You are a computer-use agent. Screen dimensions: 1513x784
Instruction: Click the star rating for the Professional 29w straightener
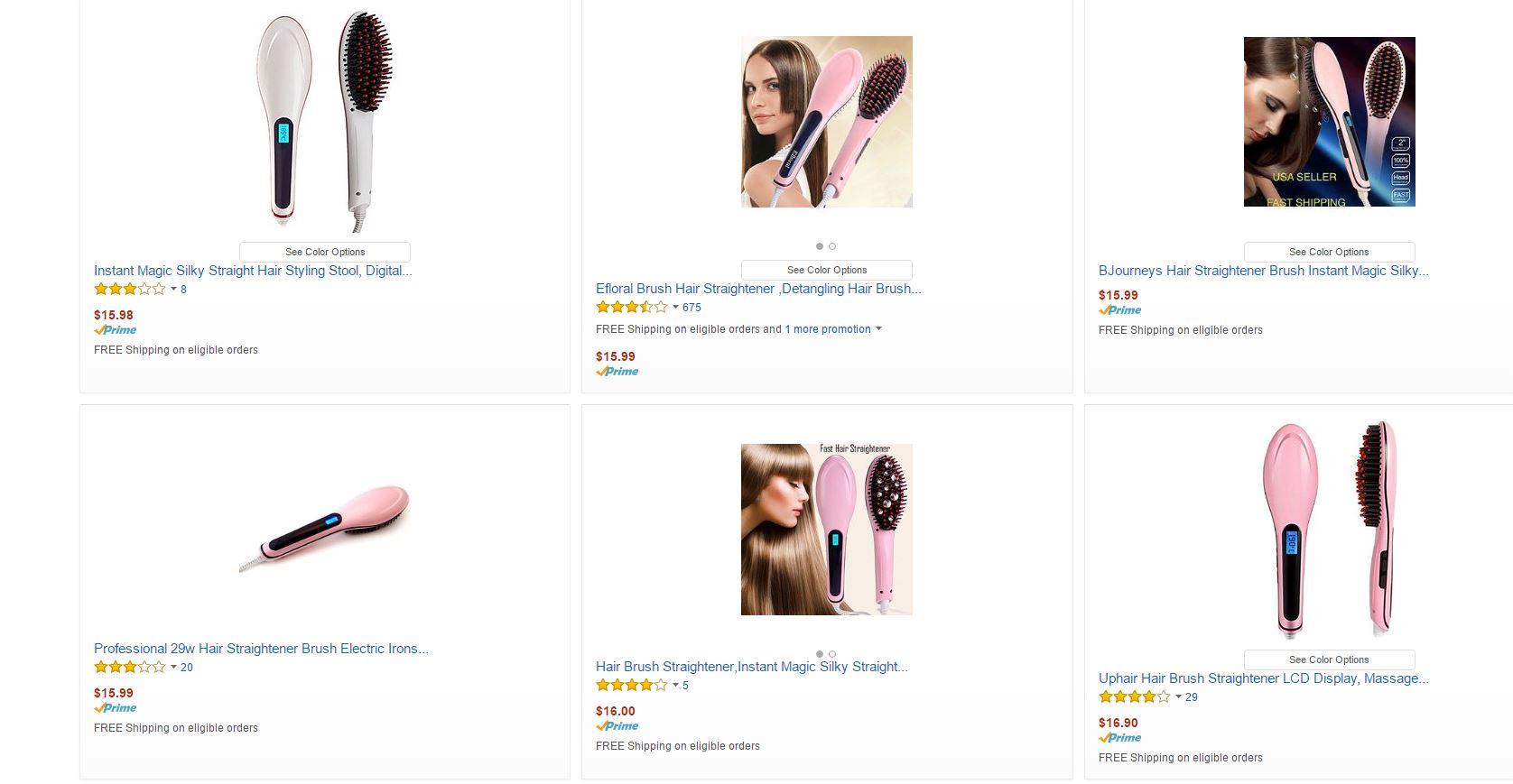[x=129, y=668]
